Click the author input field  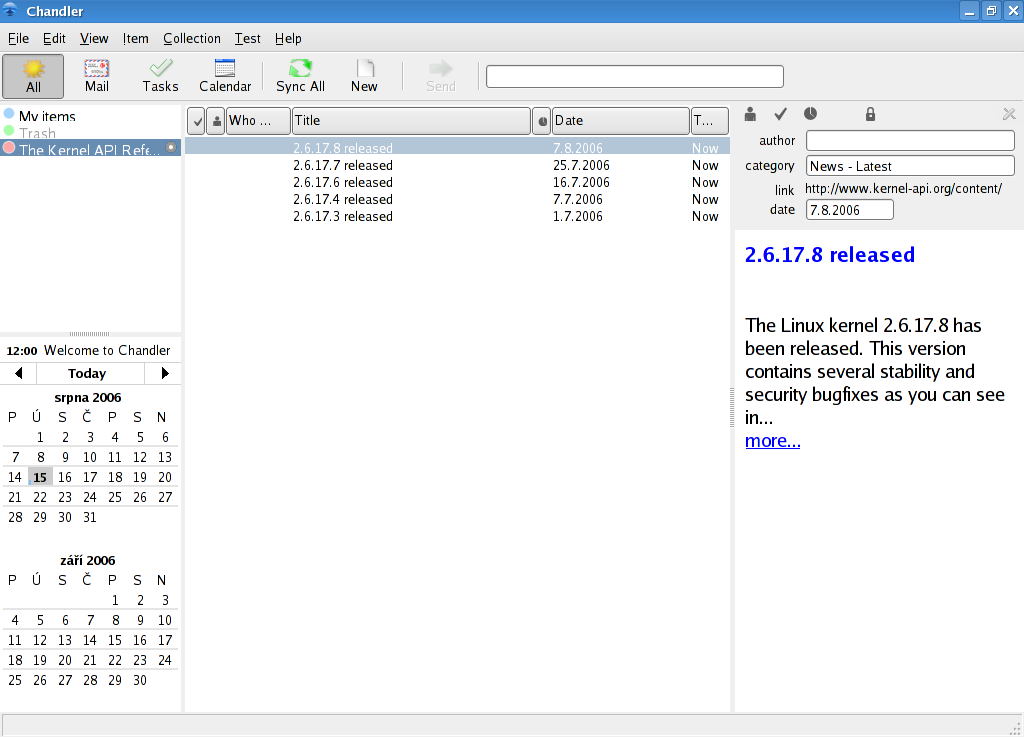[910, 140]
